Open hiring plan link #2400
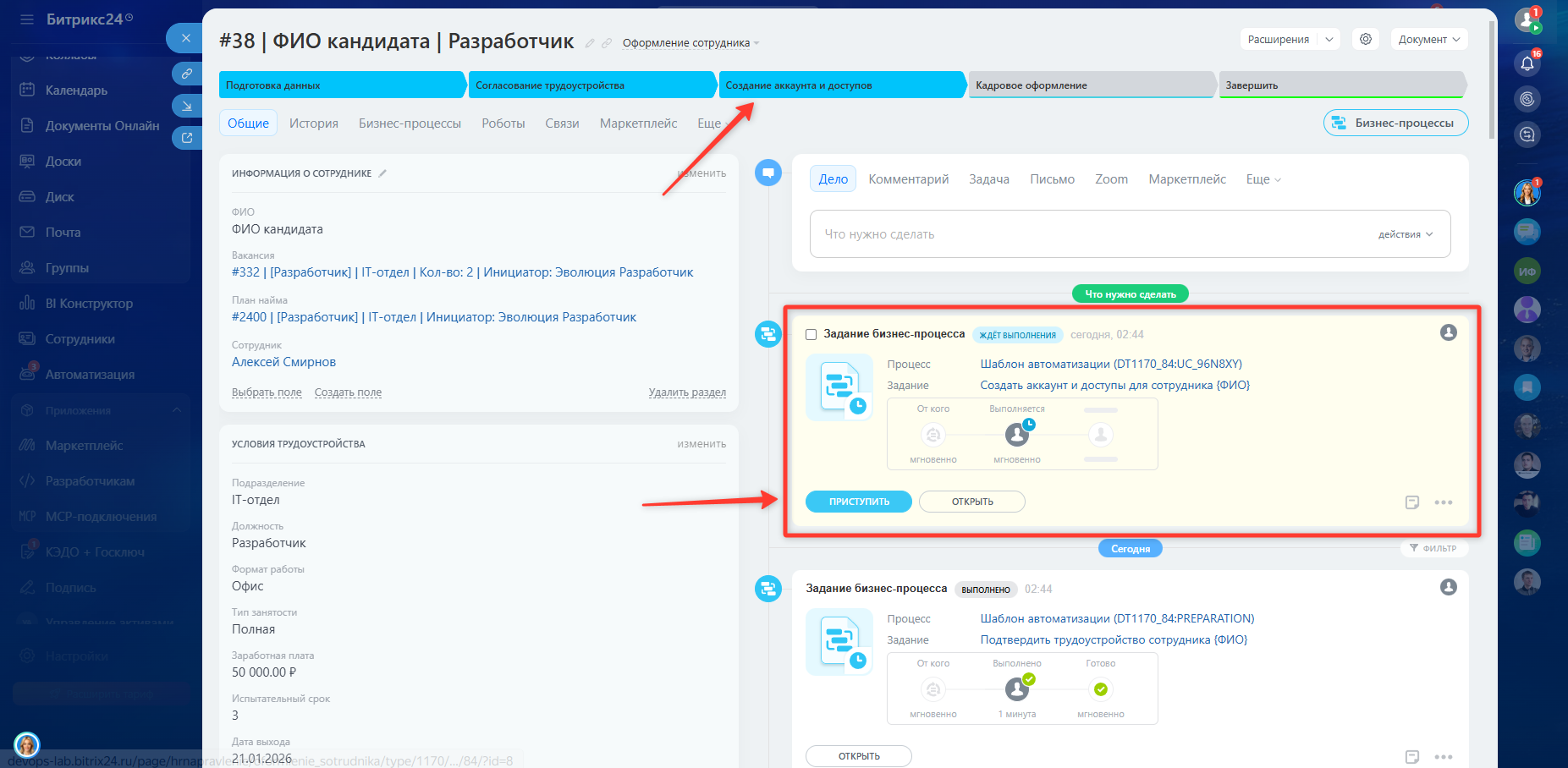The image size is (1568, 768). tap(434, 317)
